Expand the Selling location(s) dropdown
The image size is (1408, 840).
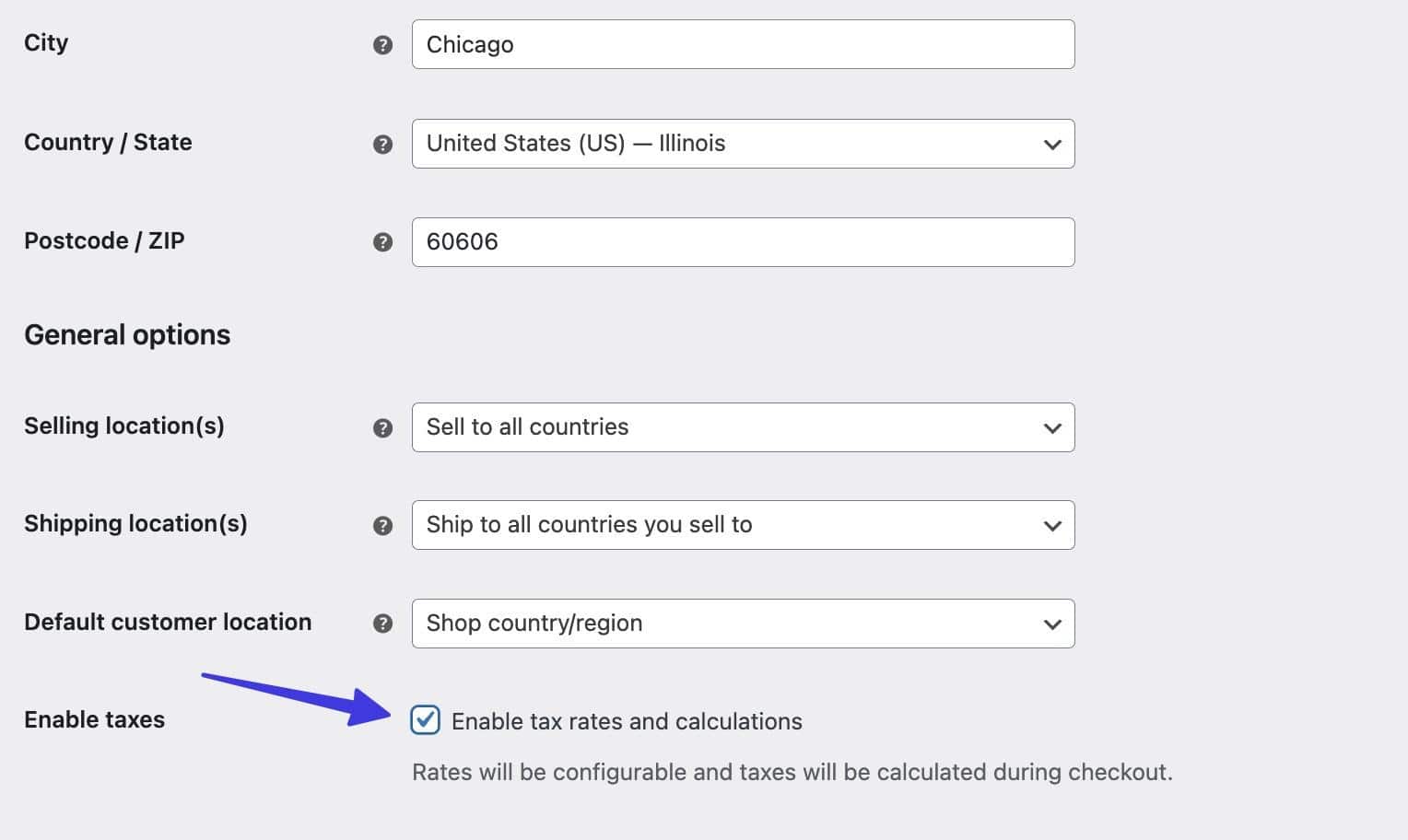743,427
